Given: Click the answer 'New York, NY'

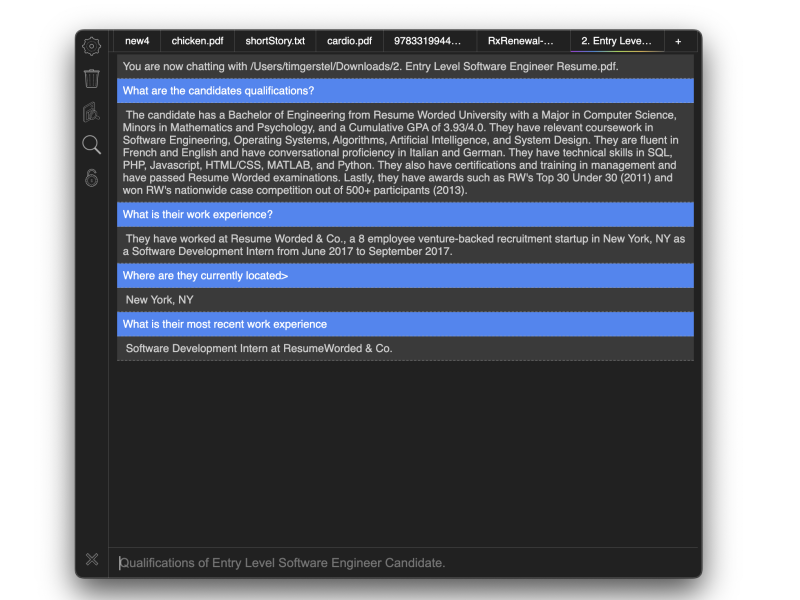Looking at the screenshot, I should [405, 300].
